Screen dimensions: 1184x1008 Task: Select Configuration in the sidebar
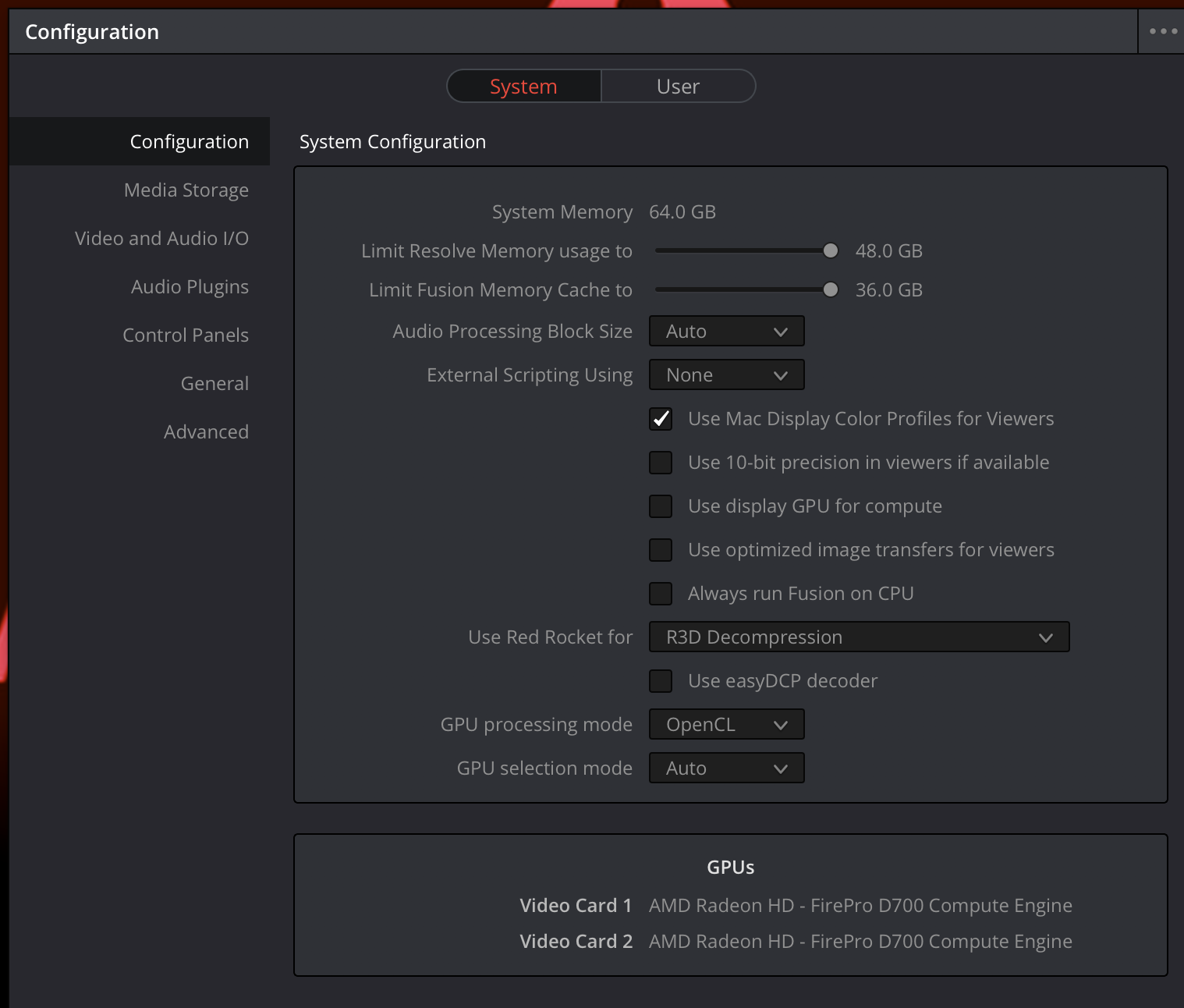click(x=140, y=141)
